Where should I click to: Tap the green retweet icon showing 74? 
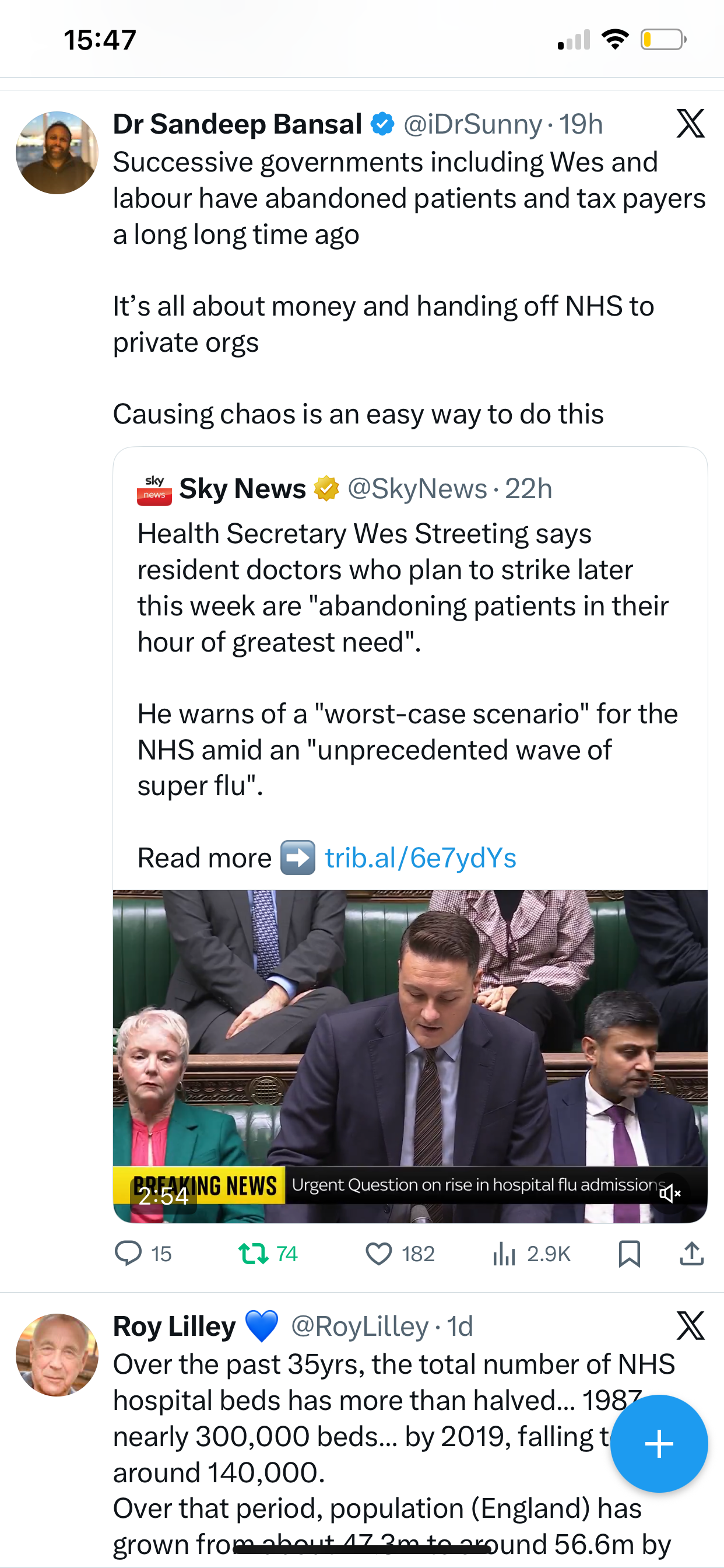pos(253,1254)
